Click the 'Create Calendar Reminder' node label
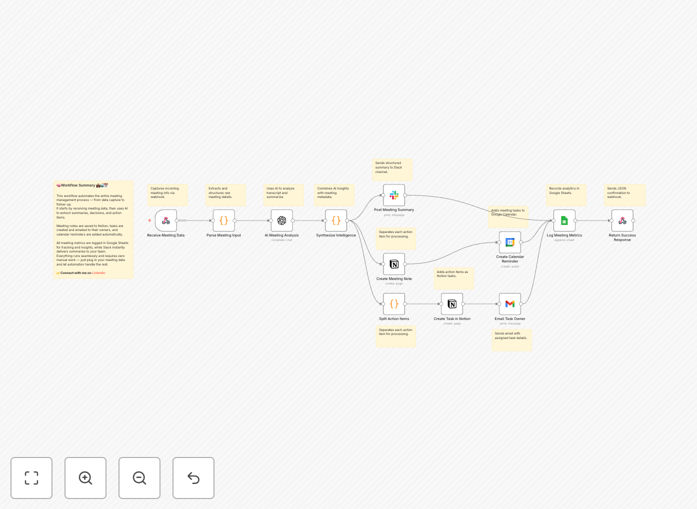The width and height of the screenshot is (697, 509). click(x=510, y=259)
